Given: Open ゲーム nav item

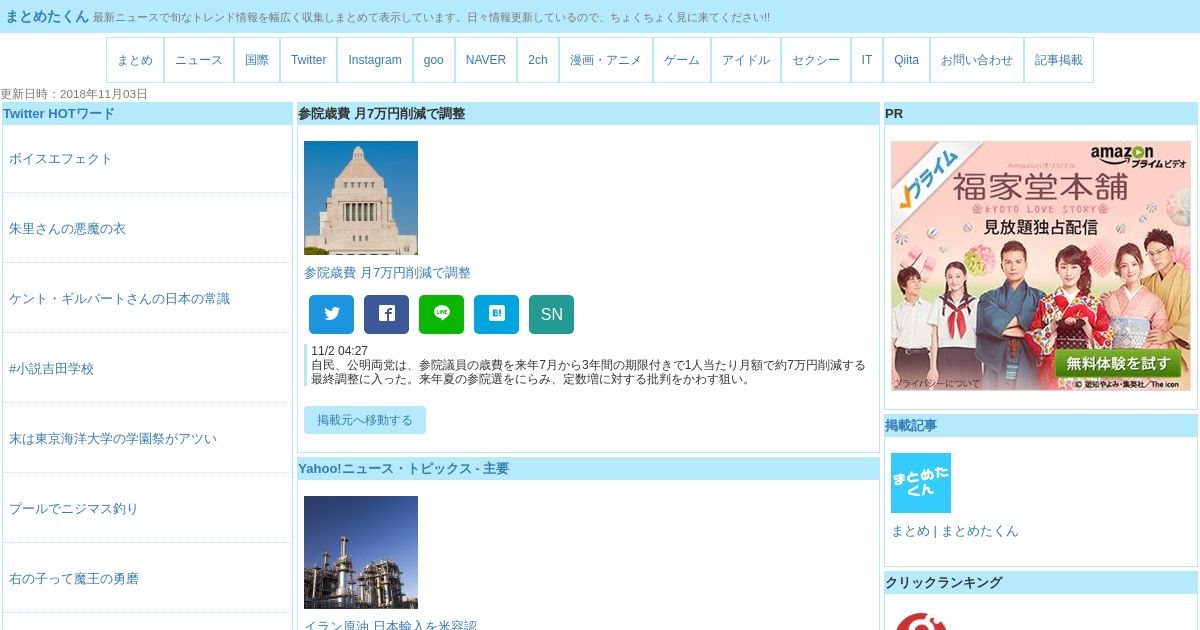Looking at the screenshot, I should tap(682, 60).
